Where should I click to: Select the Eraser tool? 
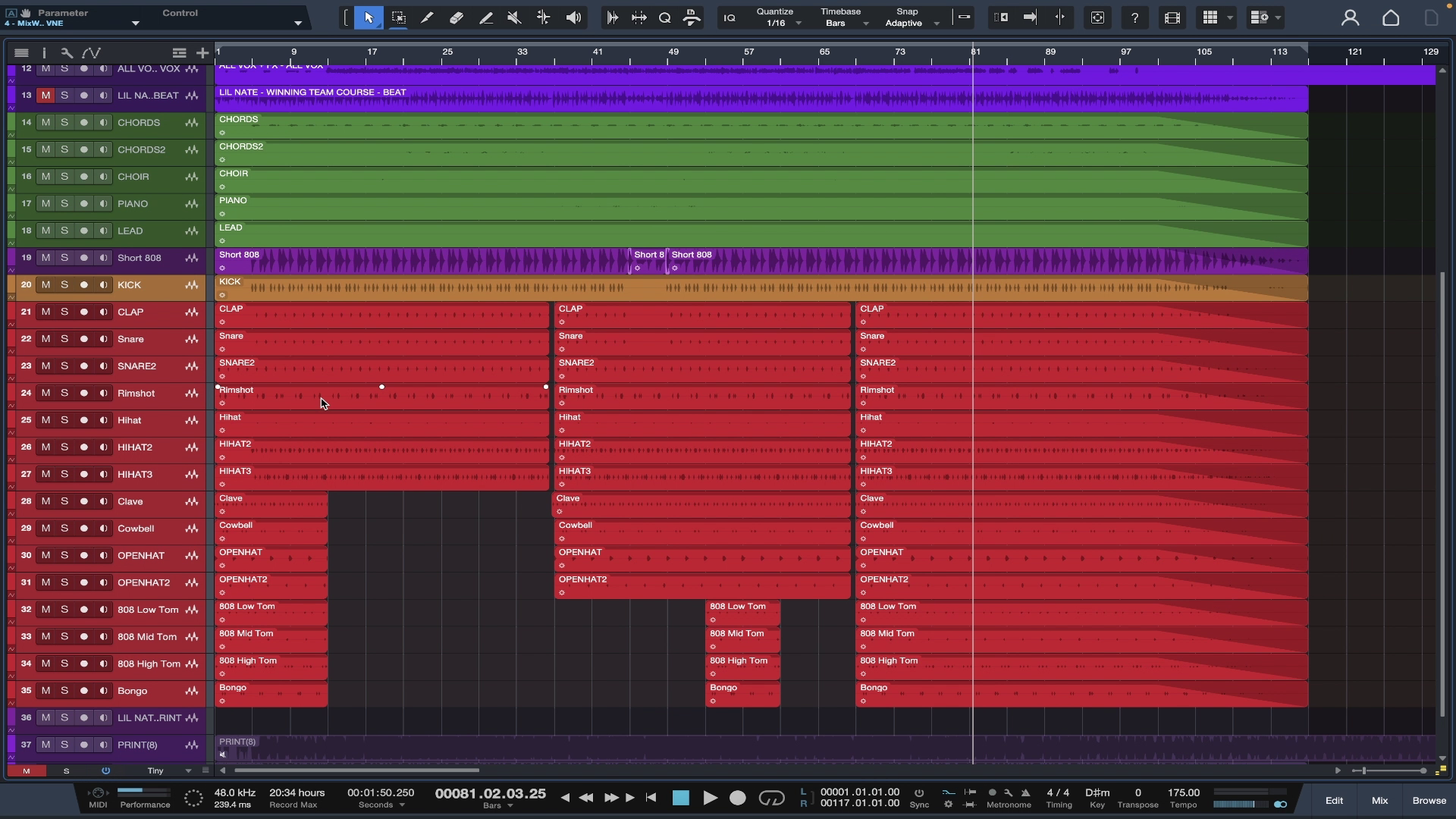[x=456, y=17]
